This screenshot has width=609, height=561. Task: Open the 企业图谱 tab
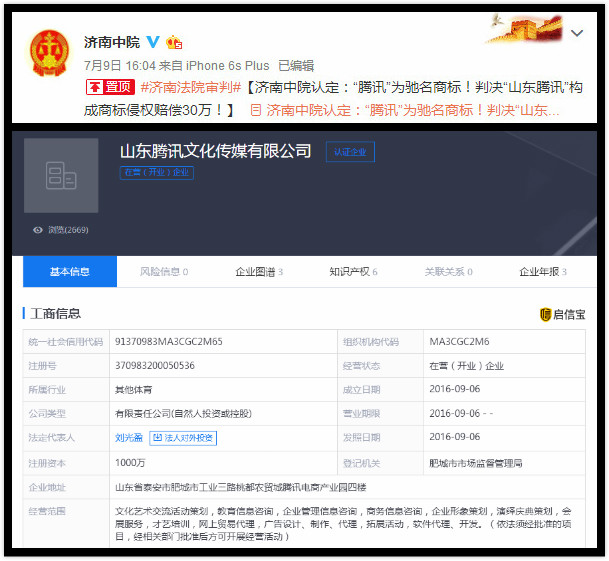259,272
